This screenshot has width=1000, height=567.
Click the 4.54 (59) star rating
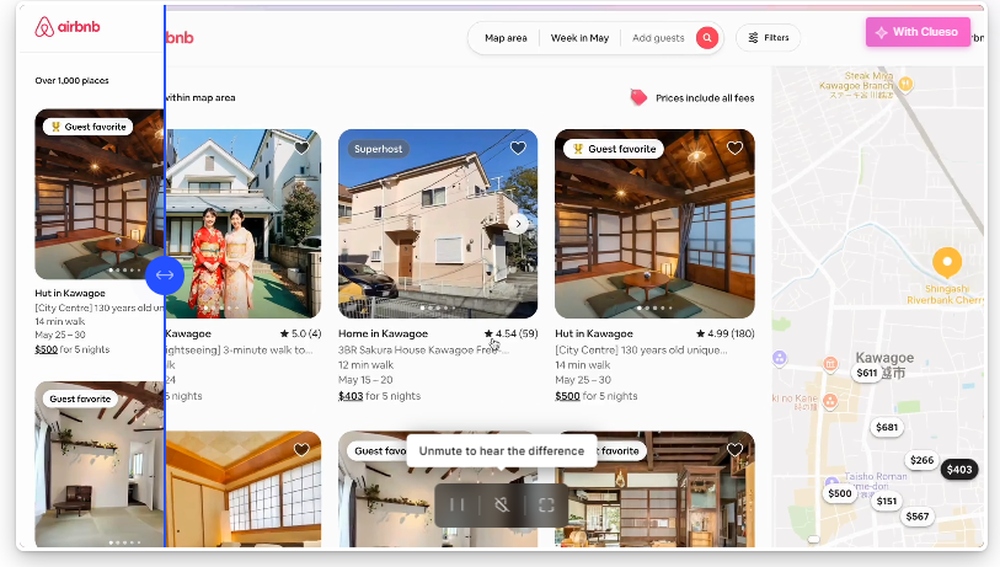click(x=511, y=334)
